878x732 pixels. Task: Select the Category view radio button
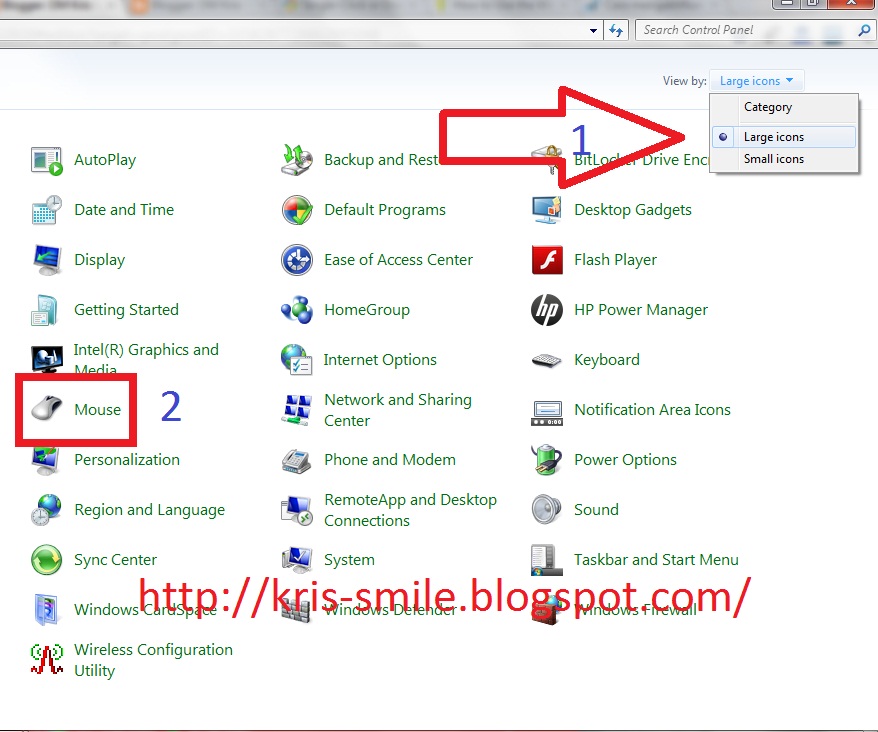point(767,107)
